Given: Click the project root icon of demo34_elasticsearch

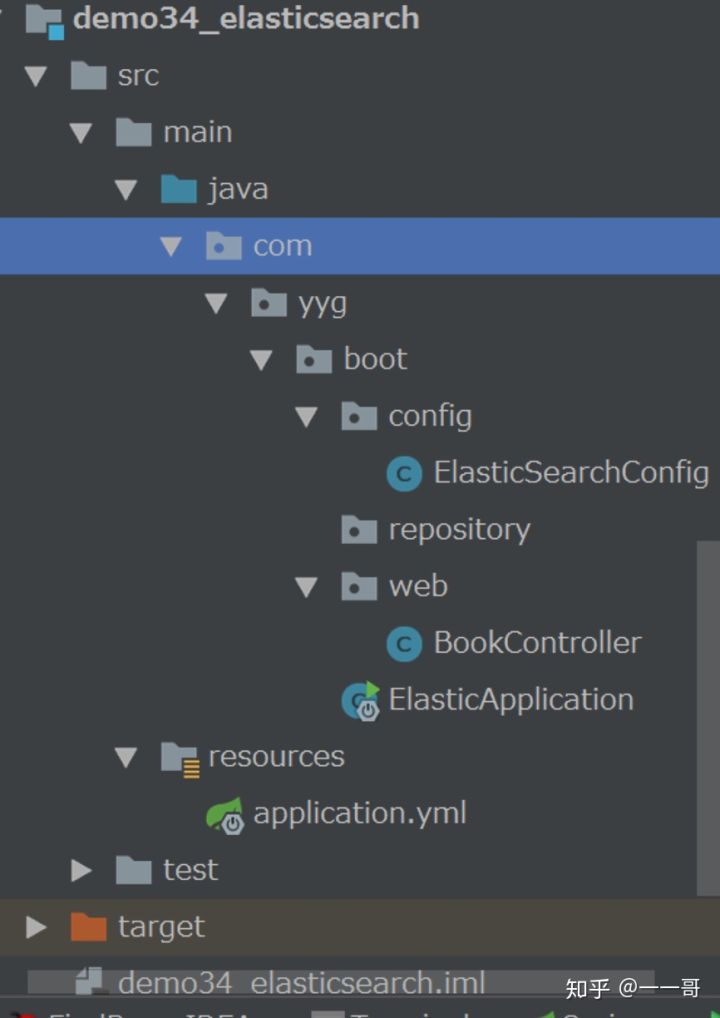Looking at the screenshot, I should [42, 17].
